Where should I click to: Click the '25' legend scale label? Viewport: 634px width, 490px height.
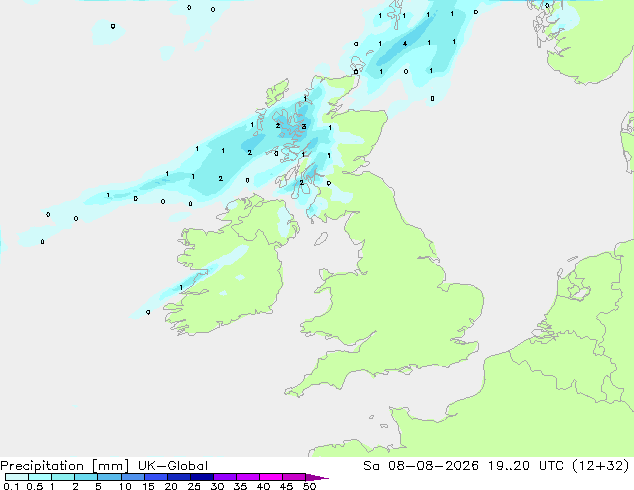tap(194, 486)
